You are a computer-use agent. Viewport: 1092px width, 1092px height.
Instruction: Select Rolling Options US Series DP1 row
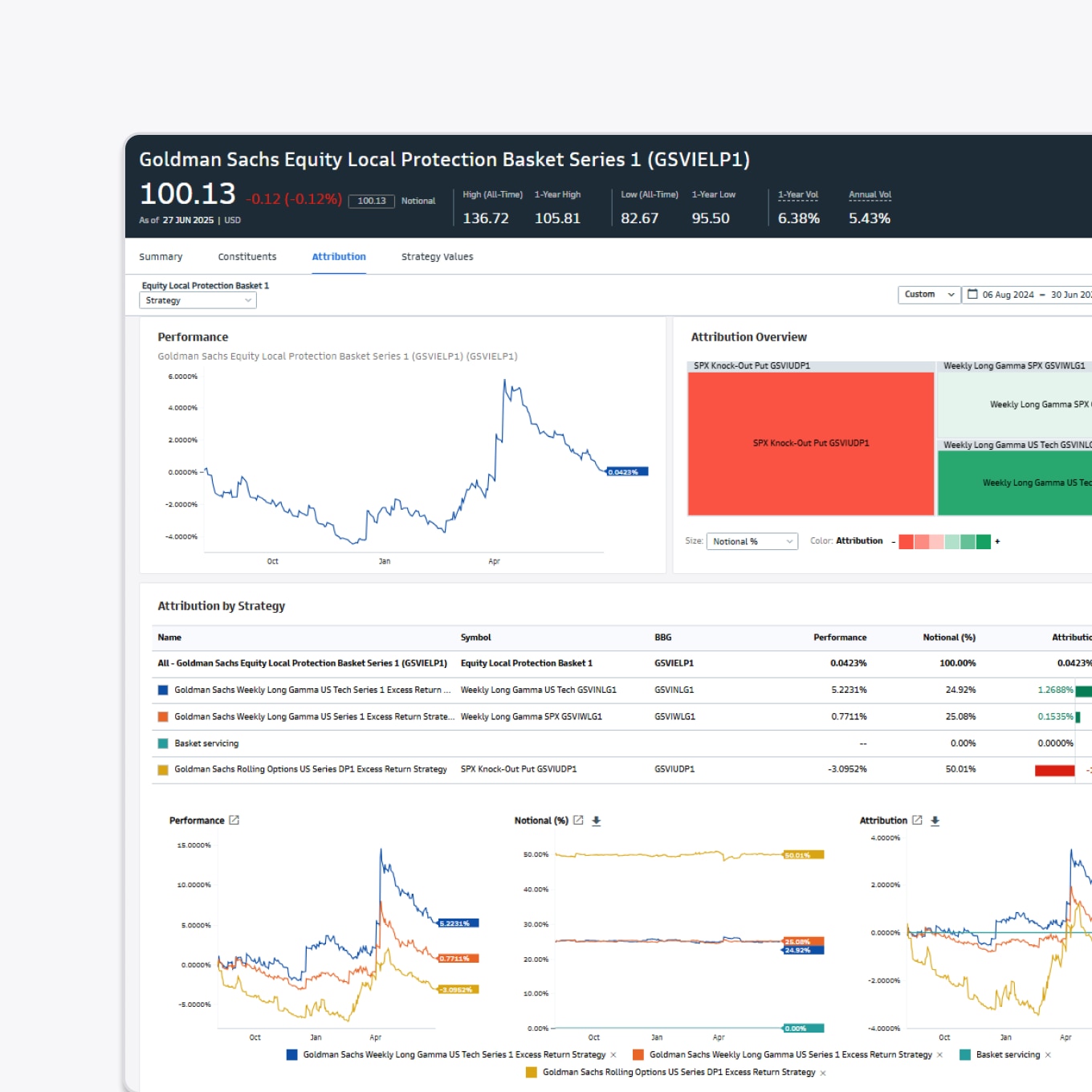coord(621,769)
